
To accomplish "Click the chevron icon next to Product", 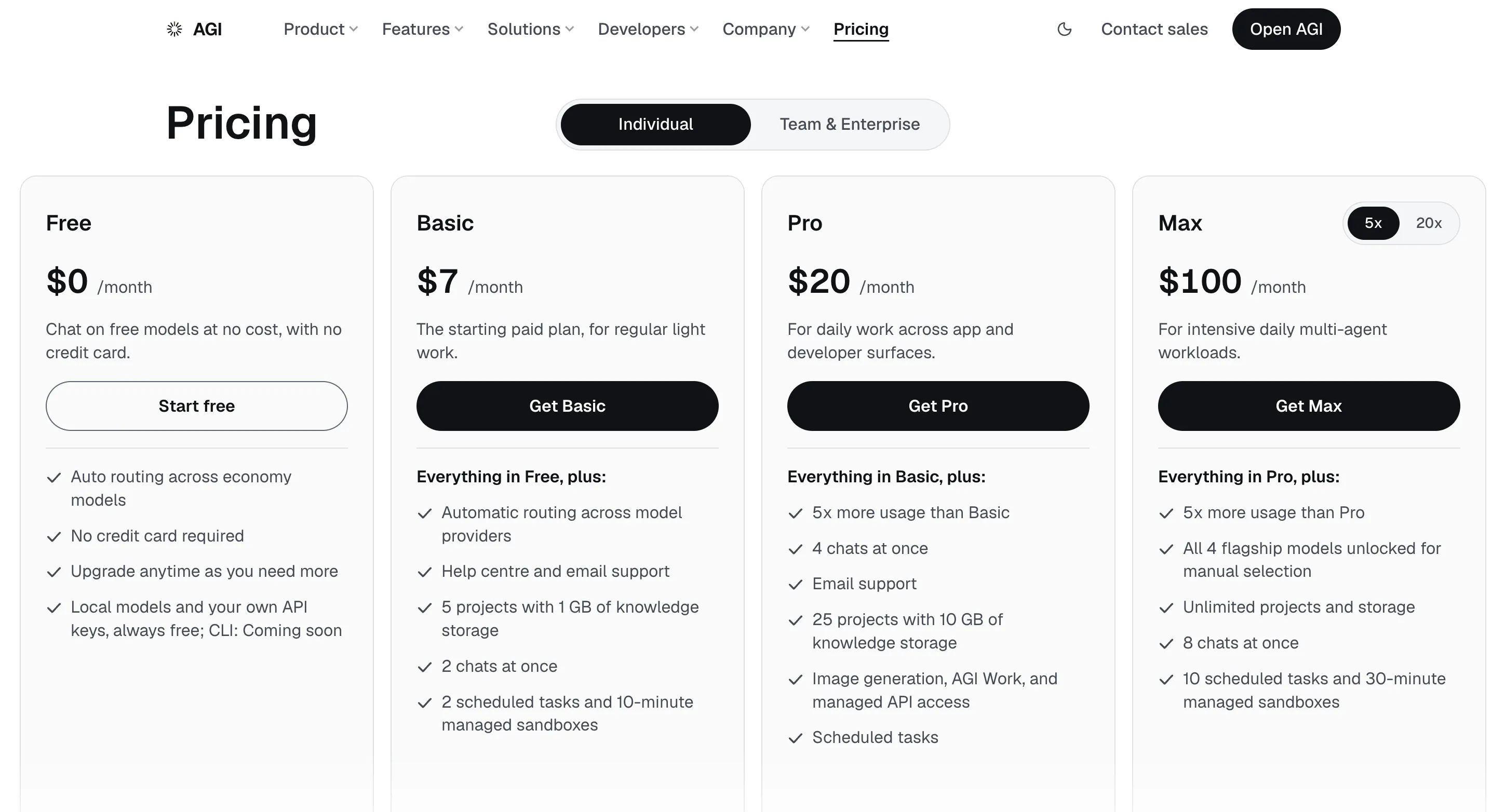I will click(x=354, y=29).
